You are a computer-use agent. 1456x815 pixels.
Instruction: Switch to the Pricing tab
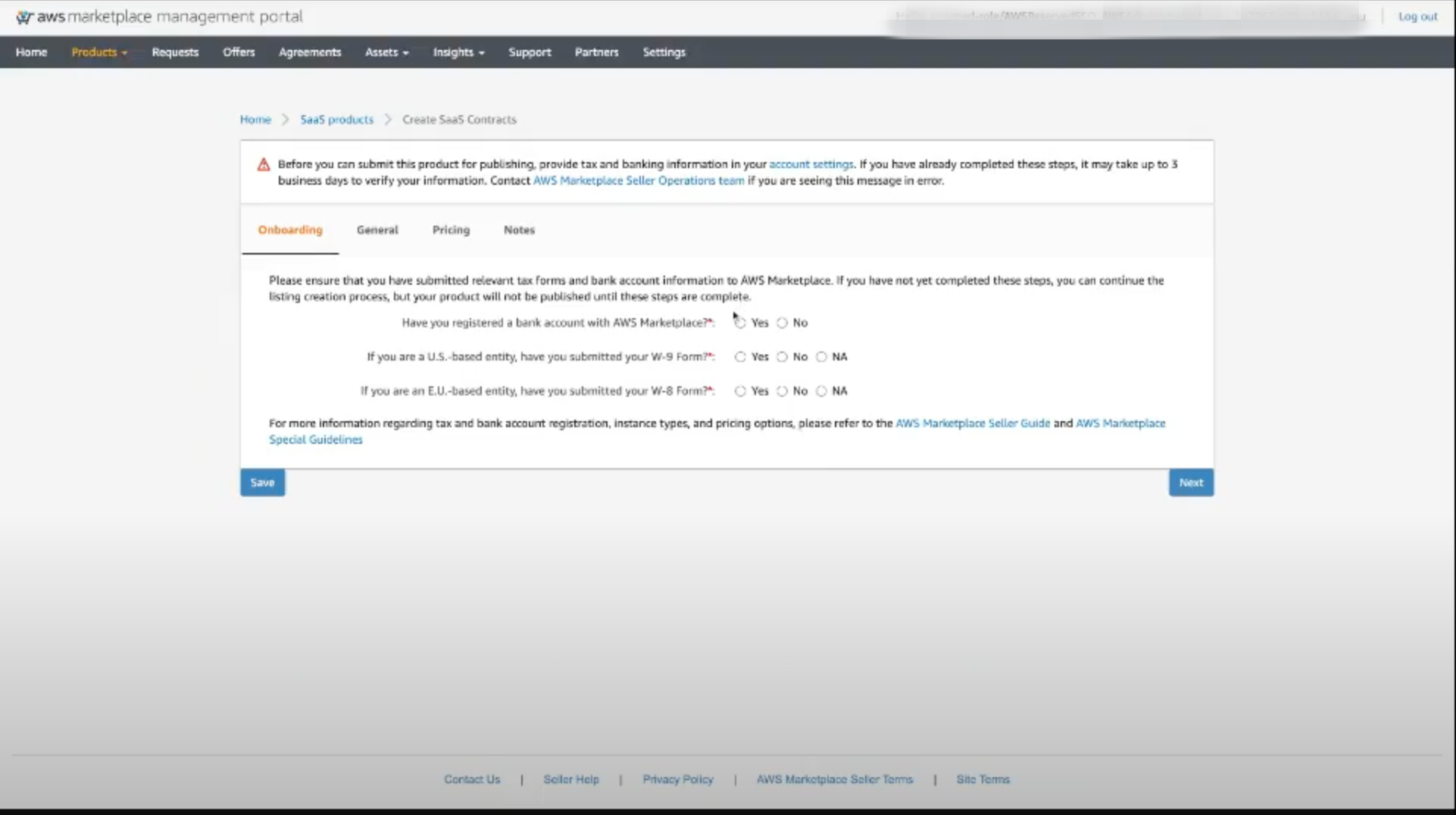[x=451, y=230]
